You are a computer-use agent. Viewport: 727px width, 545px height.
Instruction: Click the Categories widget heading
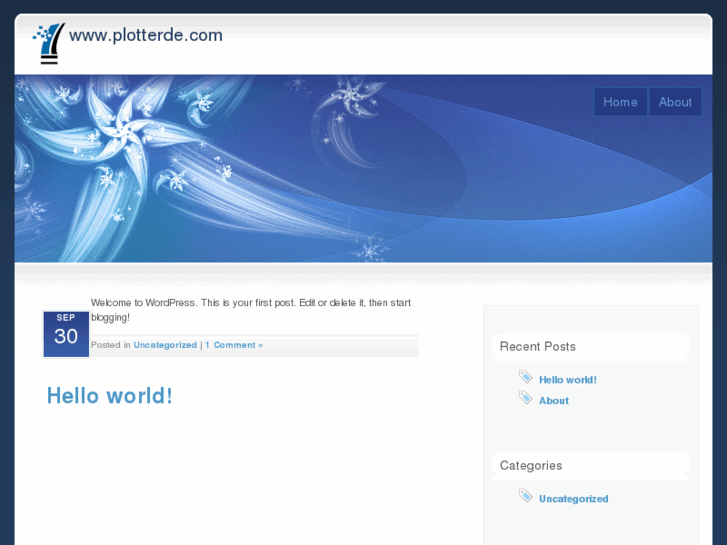[531, 465]
